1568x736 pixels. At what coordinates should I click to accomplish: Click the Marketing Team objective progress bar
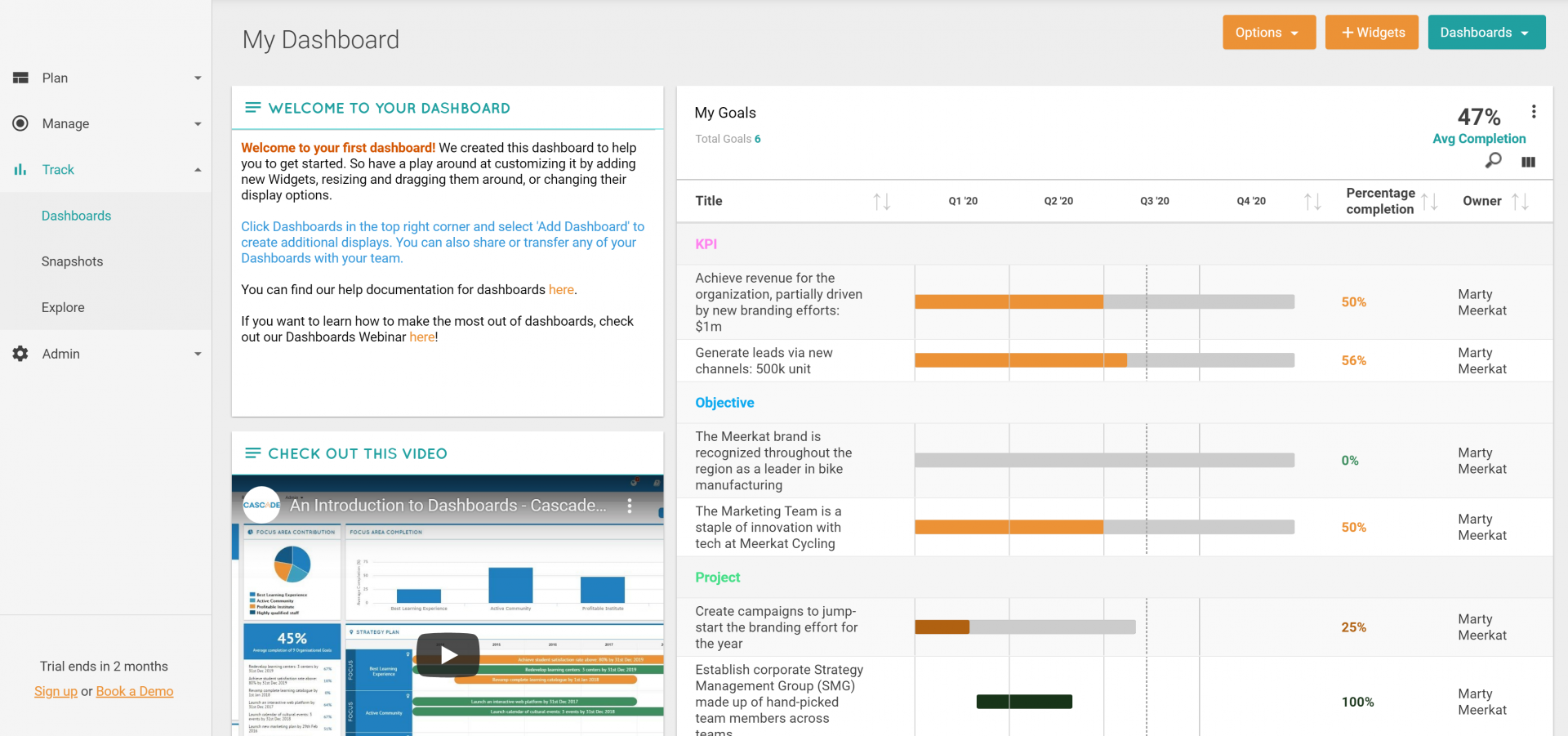[x=1104, y=528]
